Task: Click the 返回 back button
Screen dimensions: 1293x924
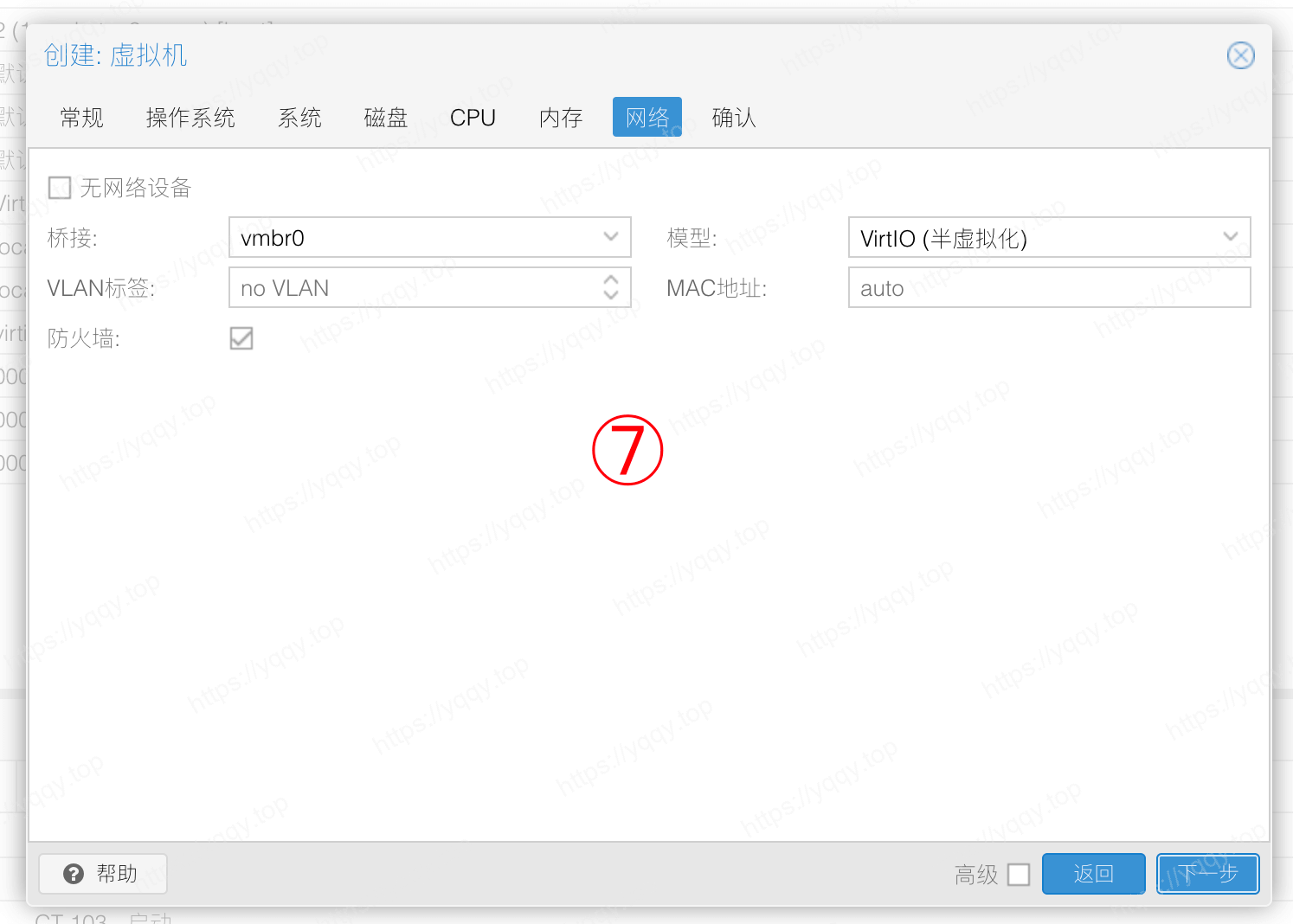Action: pos(1093,874)
